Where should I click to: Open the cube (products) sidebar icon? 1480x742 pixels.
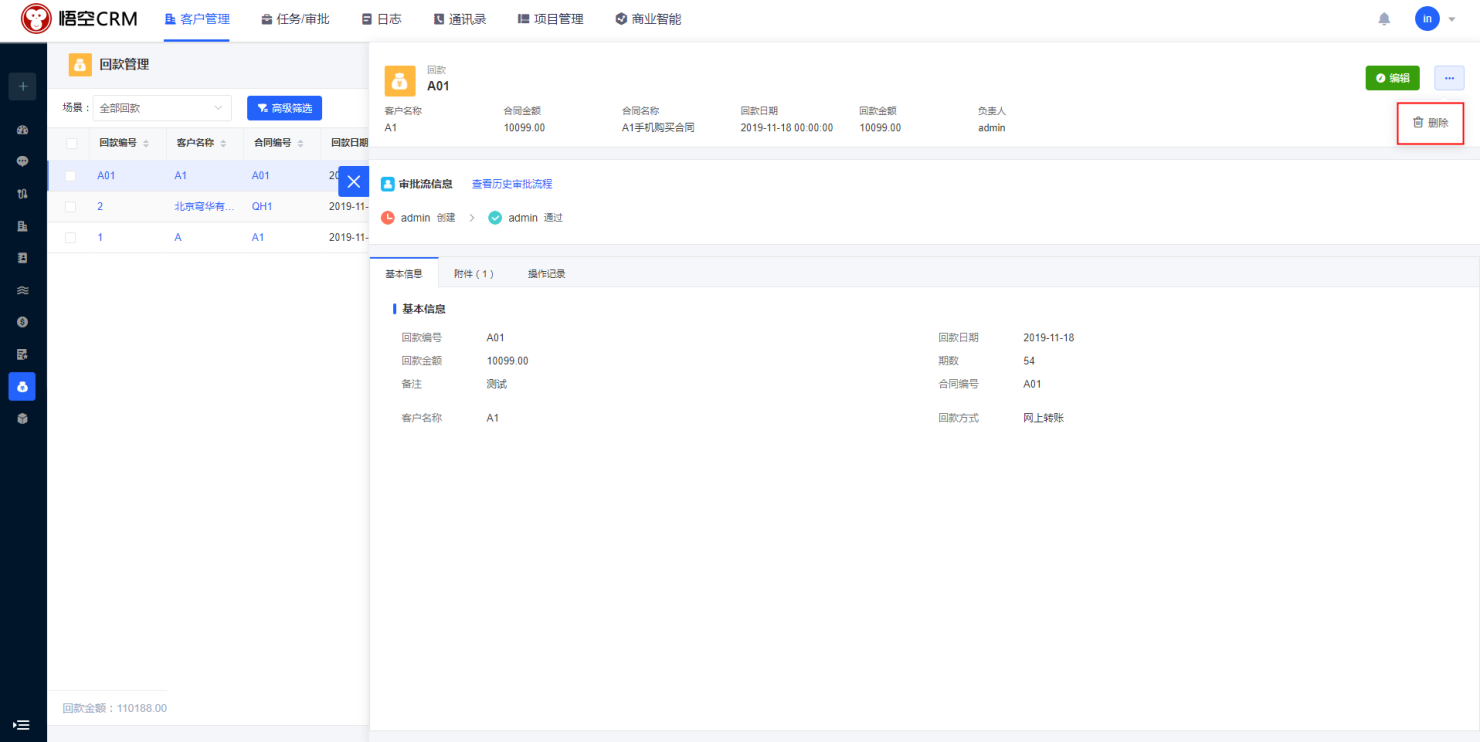22,418
